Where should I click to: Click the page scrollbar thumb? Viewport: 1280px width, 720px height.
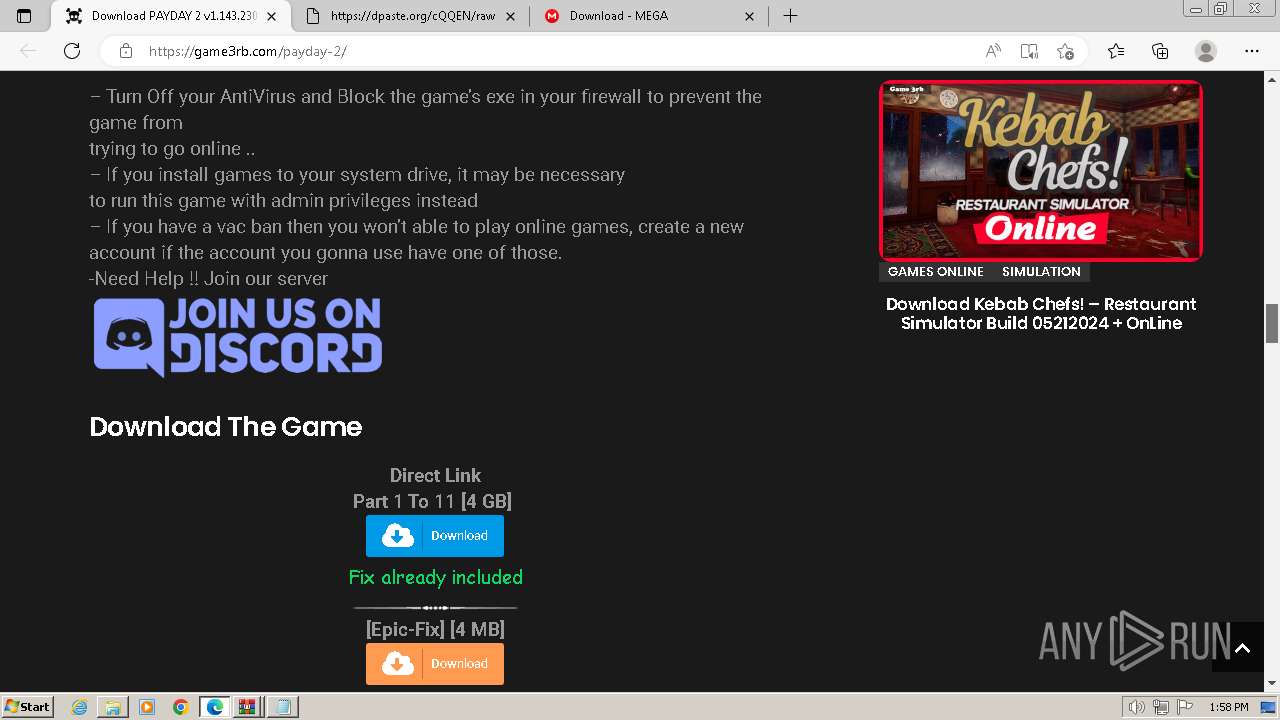1272,323
